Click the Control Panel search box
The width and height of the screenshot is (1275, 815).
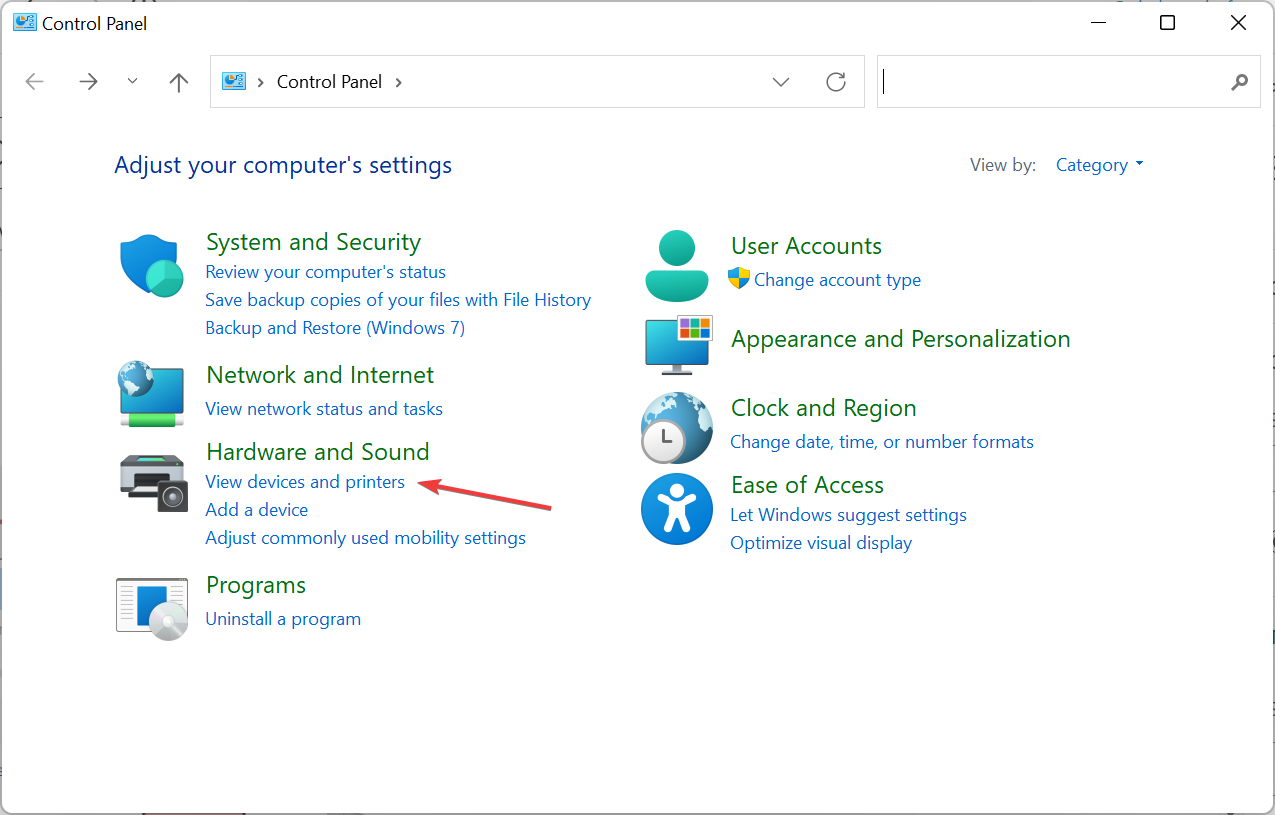tap(1055, 82)
